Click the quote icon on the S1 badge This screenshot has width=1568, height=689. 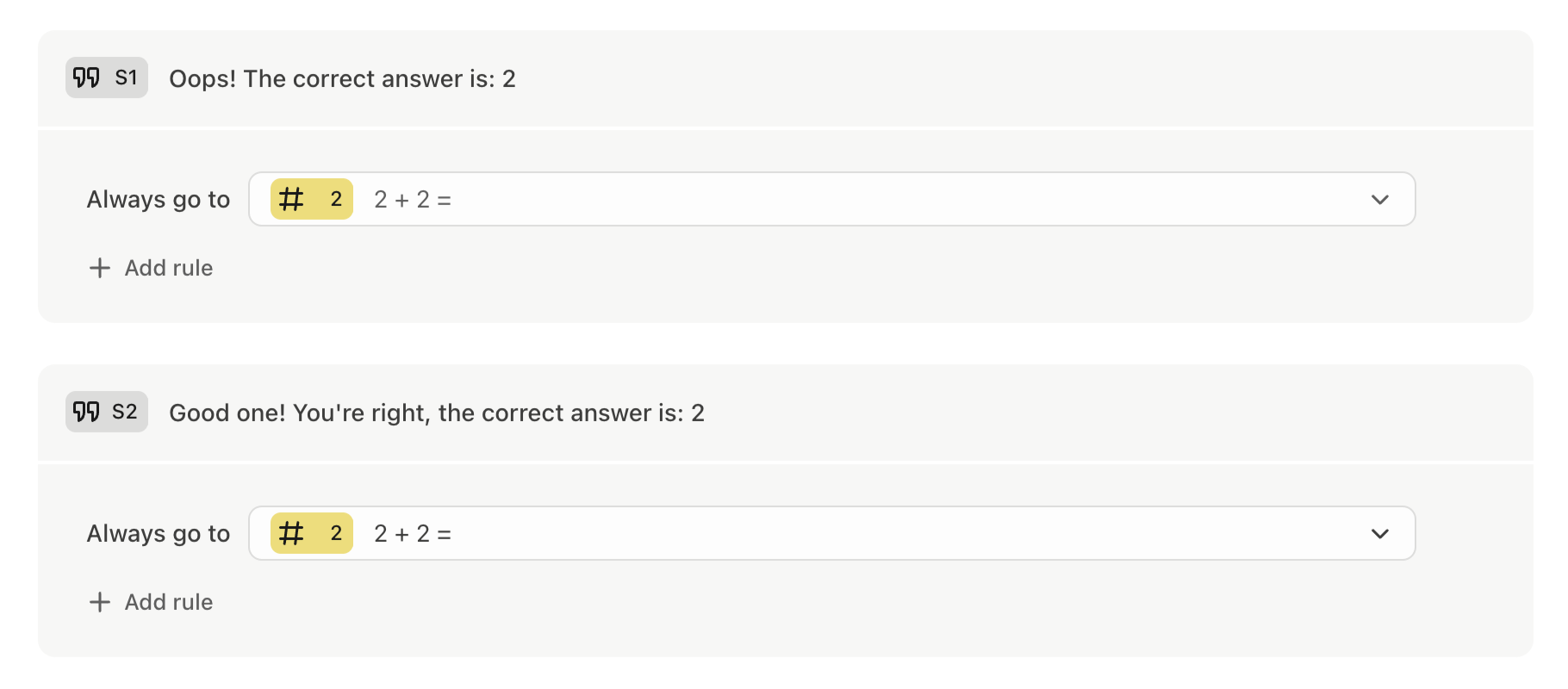[x=86, y=78]
